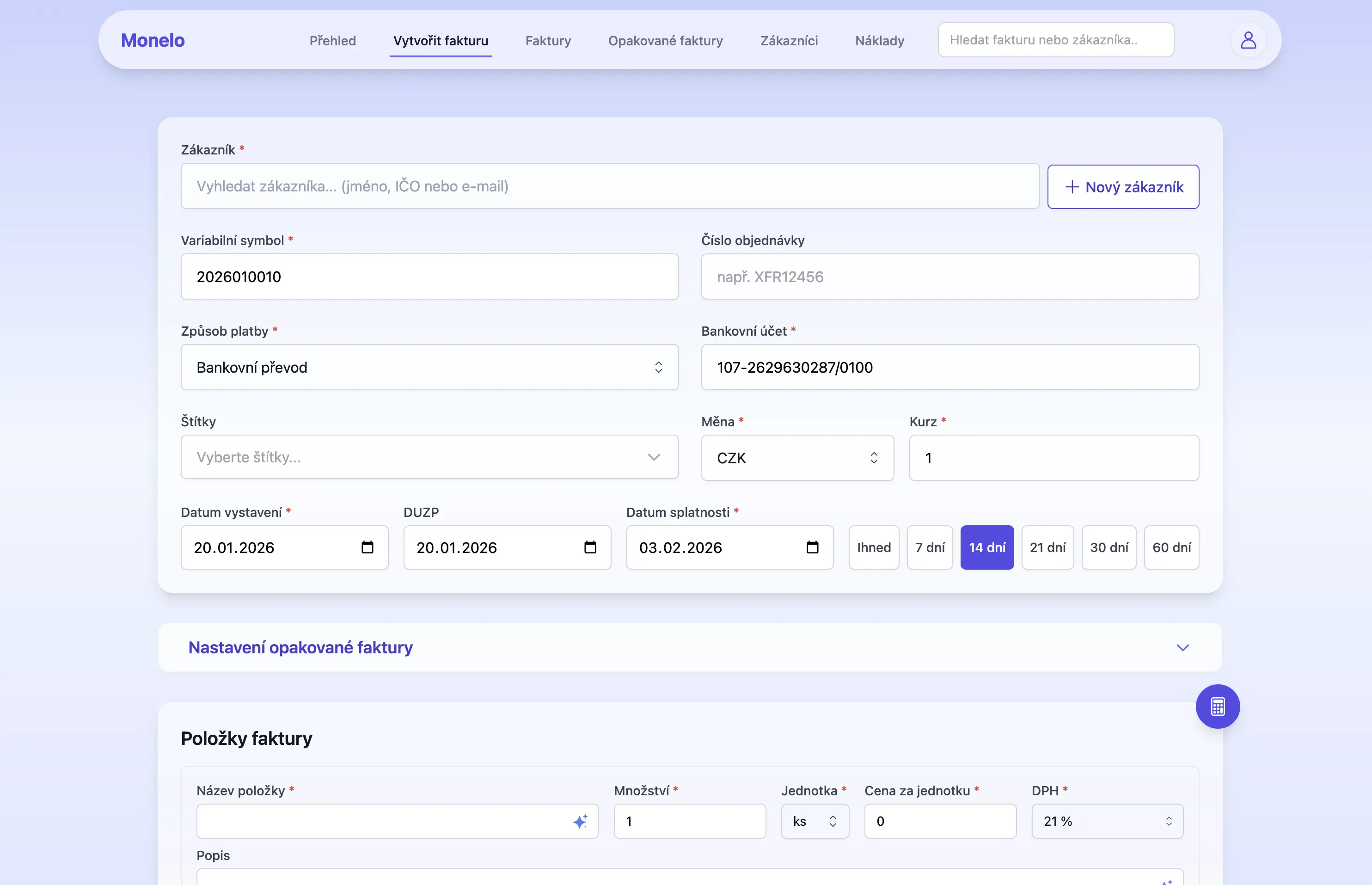This screenshot has height=885, width=1372.
Task: Open calendar picker for Datum splatnosti
Action: (812, 547)
